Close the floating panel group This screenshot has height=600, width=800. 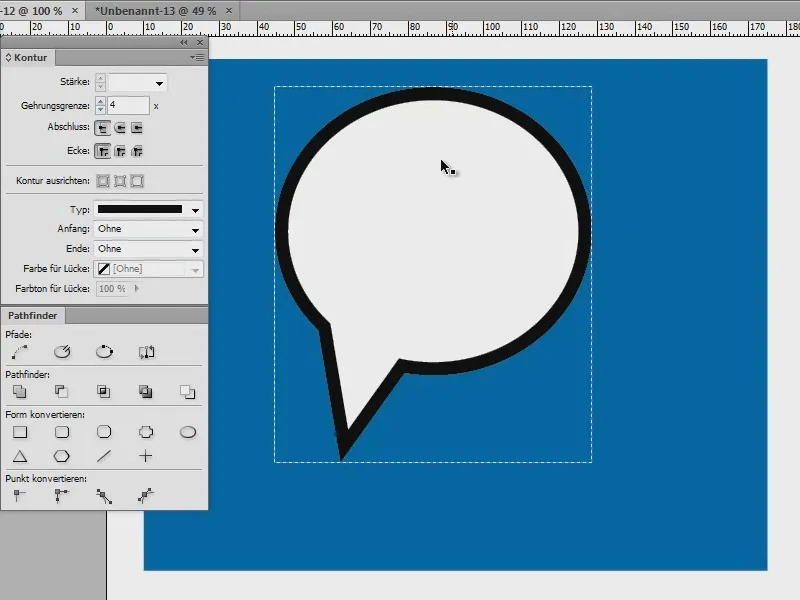(x=199, y=43)
